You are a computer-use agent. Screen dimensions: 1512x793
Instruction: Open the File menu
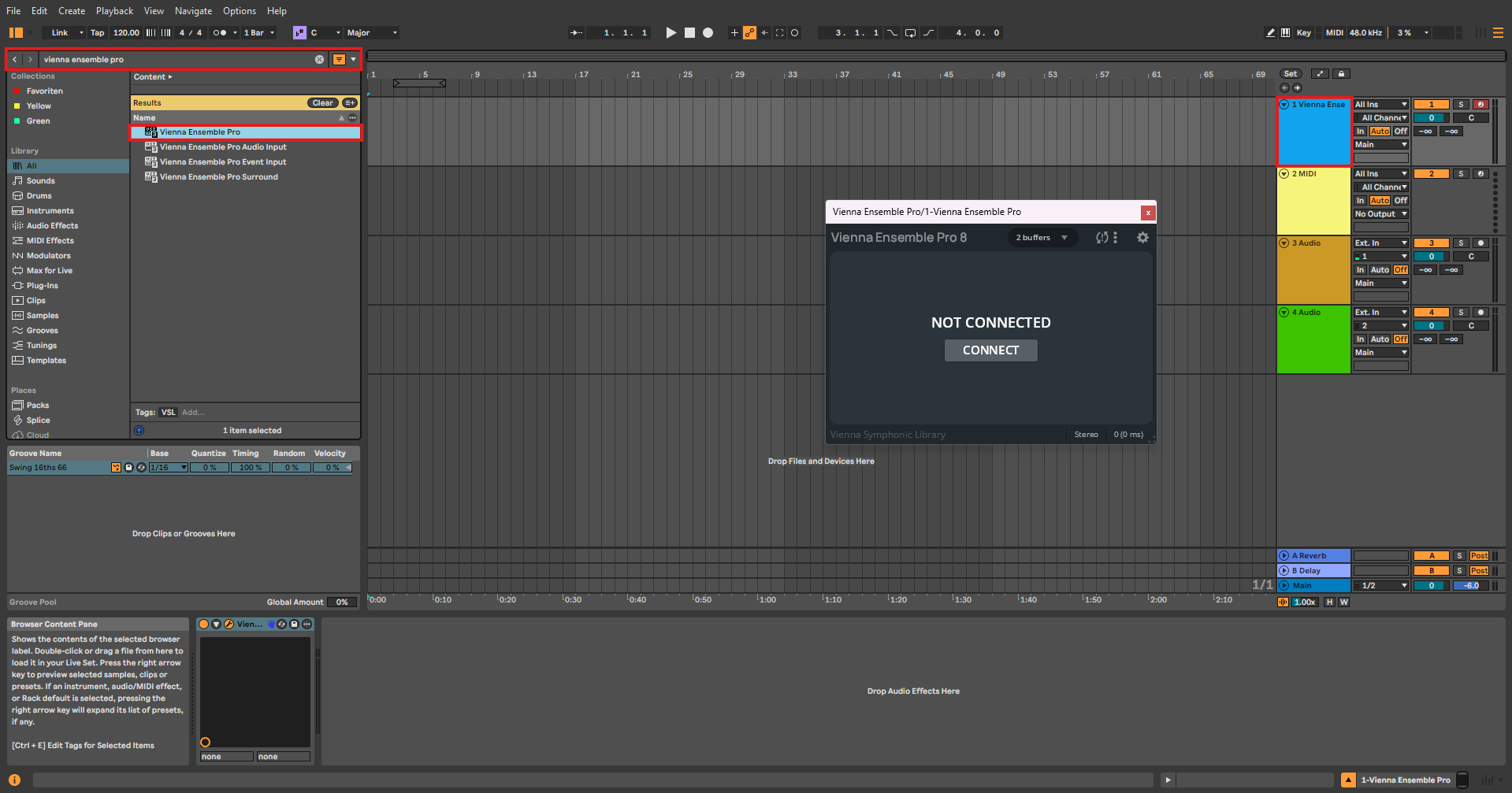click(13, 11)
